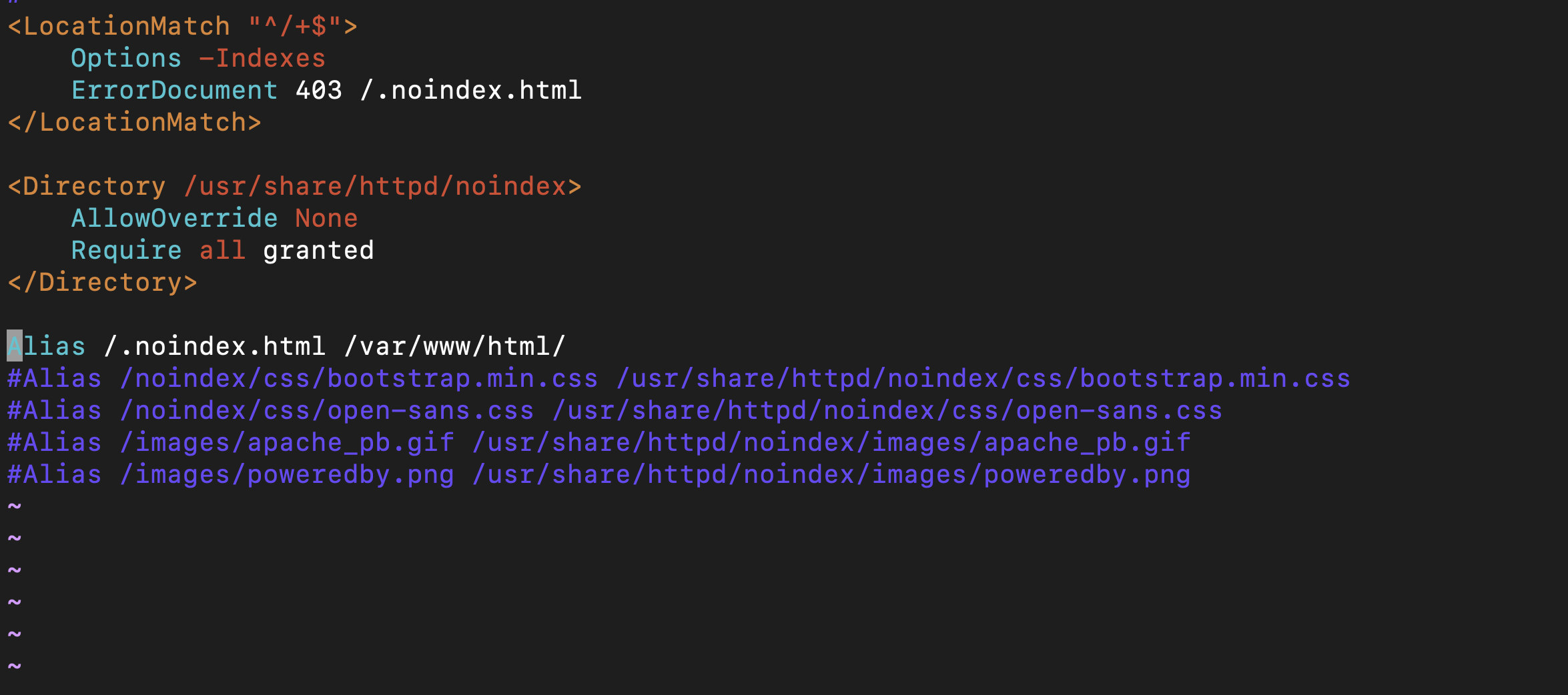Click the opening <LocationMatch "^/+$"> tag
The height and width of the screenshot is (695, 1568).
[182, 27]
